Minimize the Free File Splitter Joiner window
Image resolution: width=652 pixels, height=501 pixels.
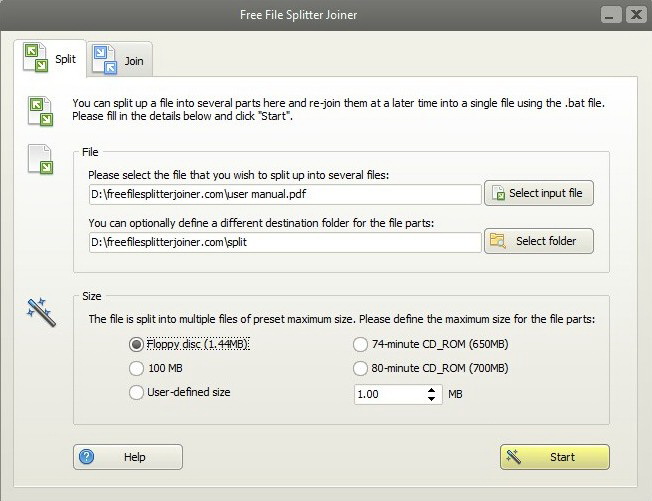pos(611,15)
